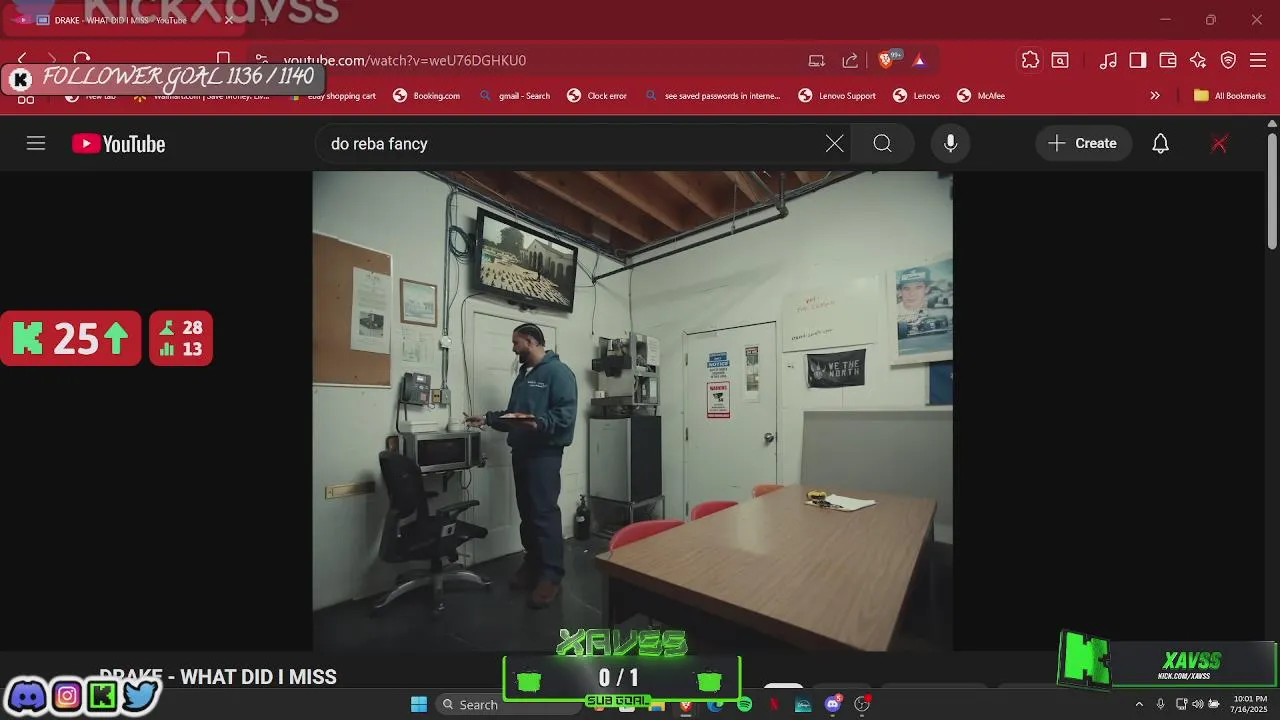Open the taskbar app right of Discord

tap(863, 705)
